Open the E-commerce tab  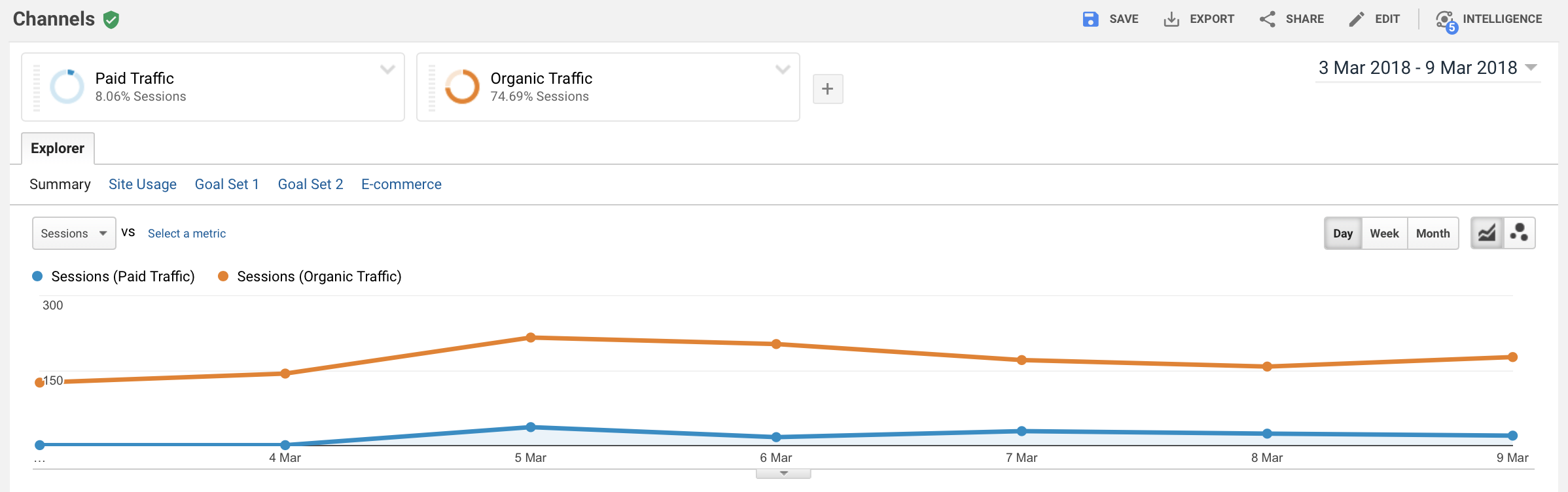coord(401,184)
